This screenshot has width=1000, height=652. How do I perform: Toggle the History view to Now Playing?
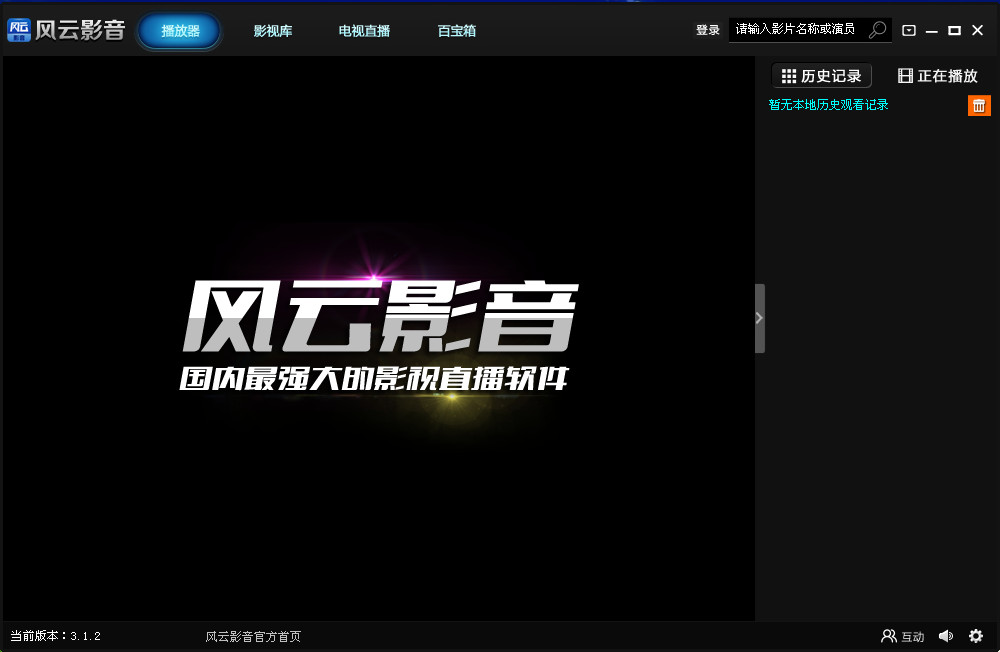(x=940, y=75)
